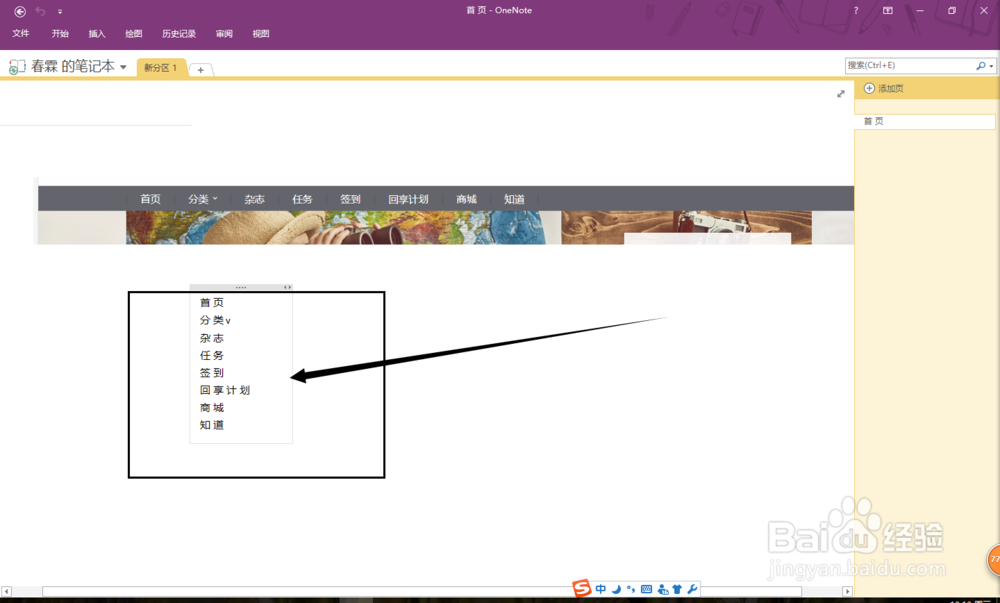Open the quick access toolbar customize arrow

click(60, 11)
